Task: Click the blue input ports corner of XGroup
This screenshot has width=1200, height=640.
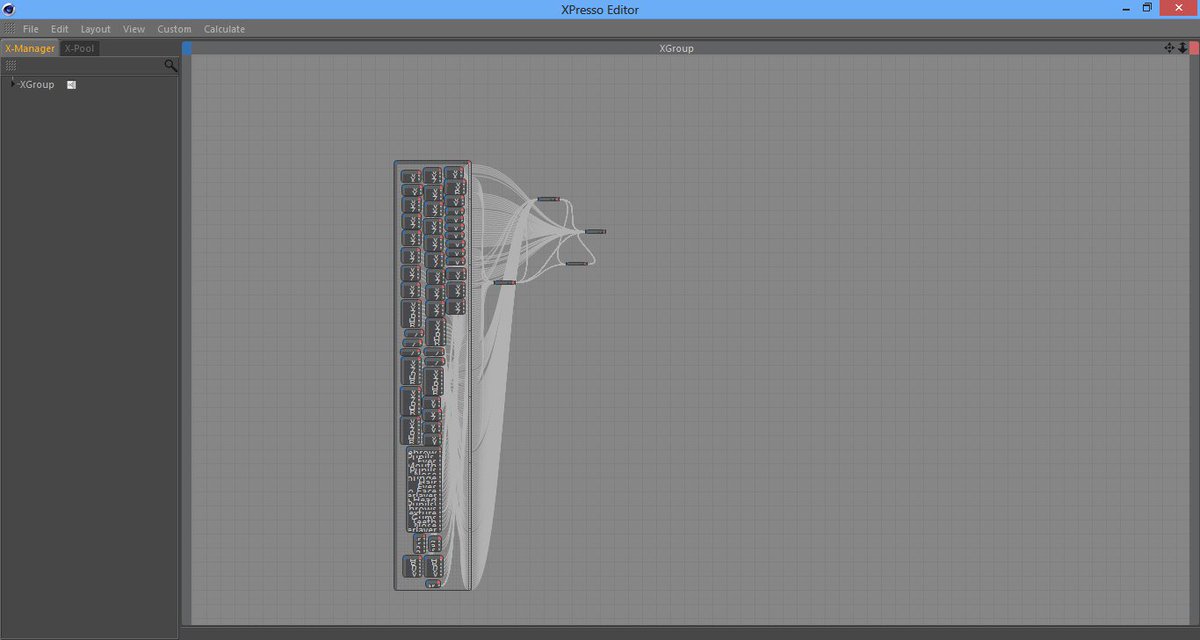Action: click(186, 48)
